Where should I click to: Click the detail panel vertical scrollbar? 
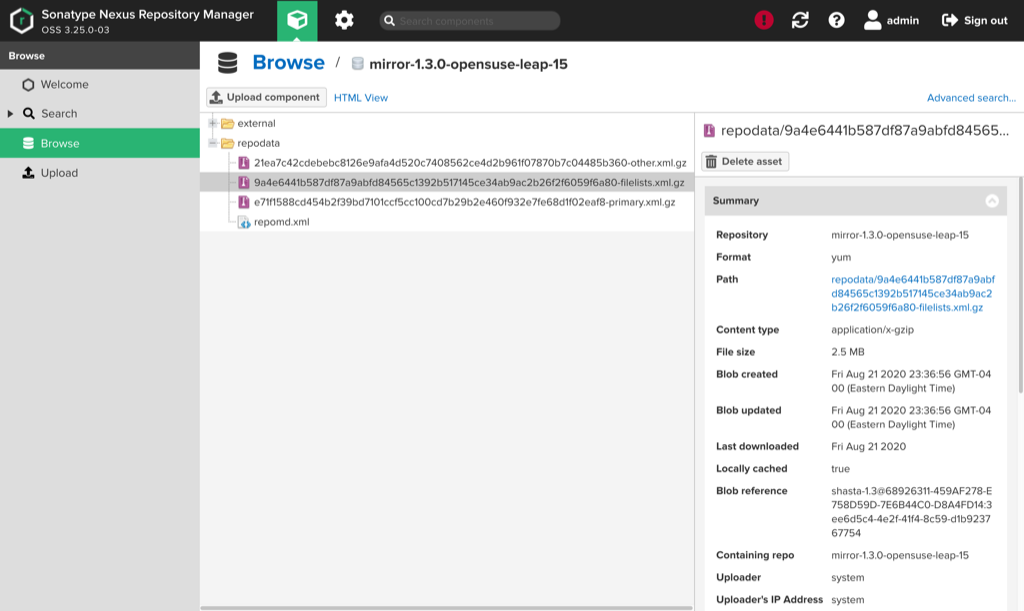(x=1021, y=285)
